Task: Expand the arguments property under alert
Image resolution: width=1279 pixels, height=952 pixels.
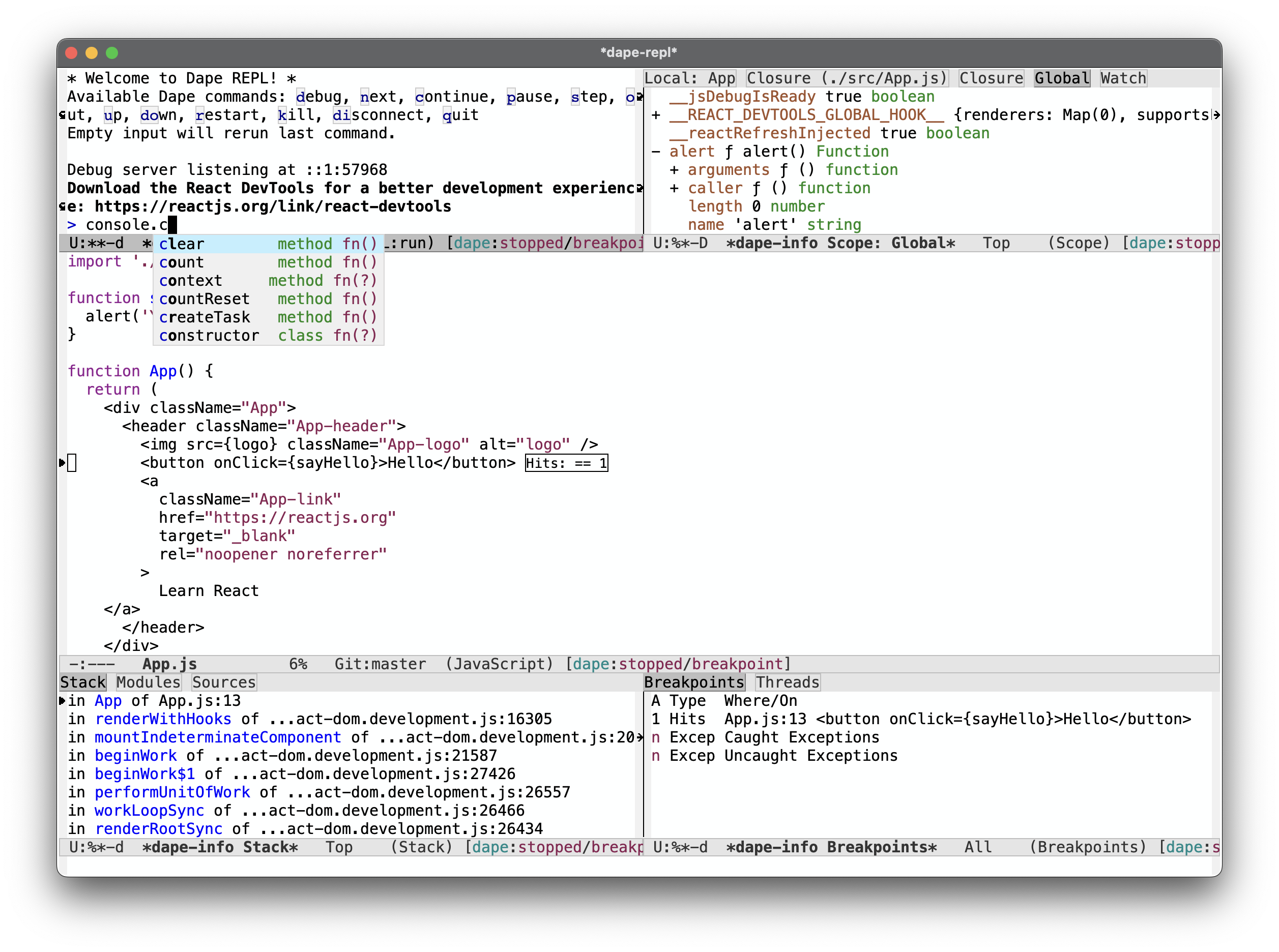Action: [x=674, y=170]
